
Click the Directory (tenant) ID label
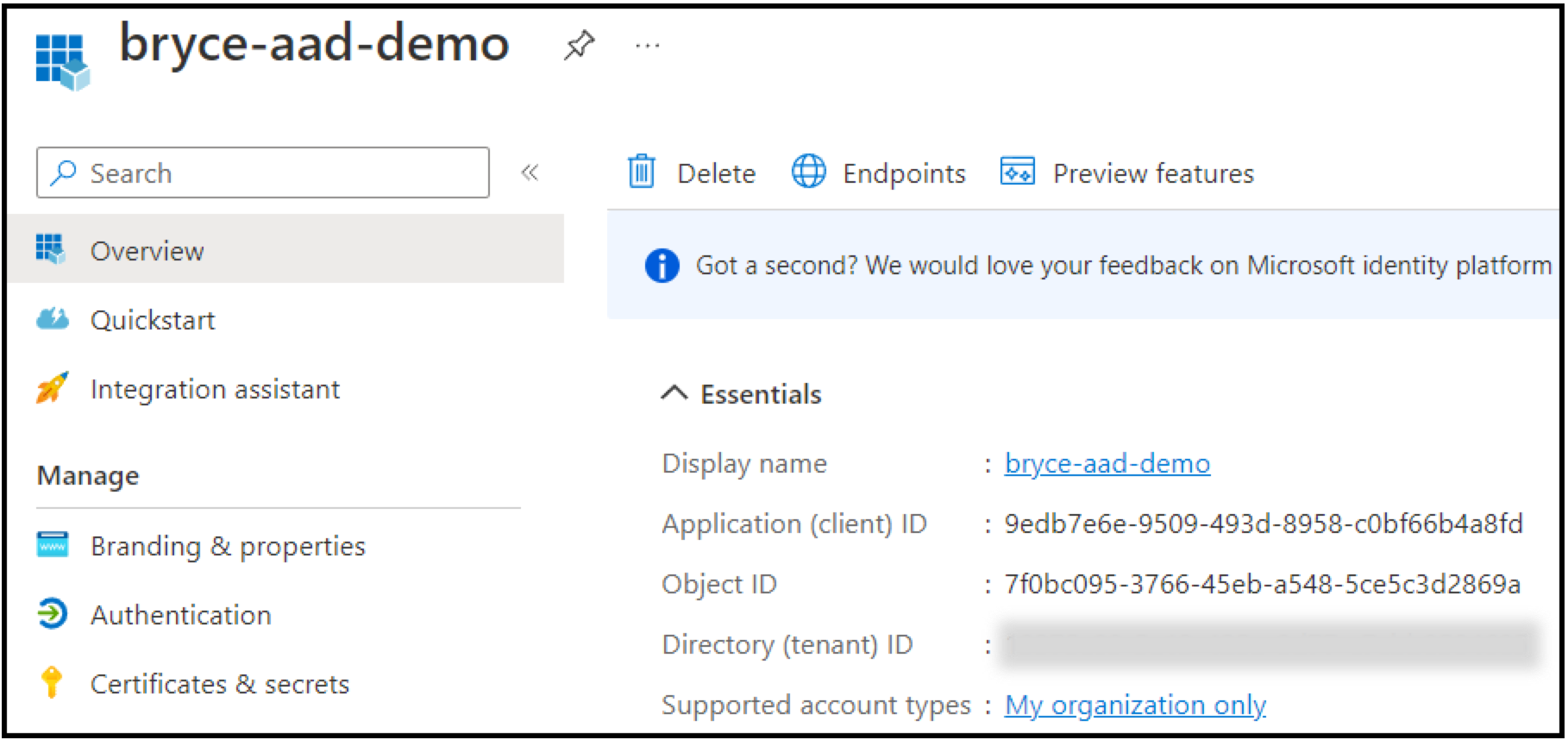[x=787, y=644]
